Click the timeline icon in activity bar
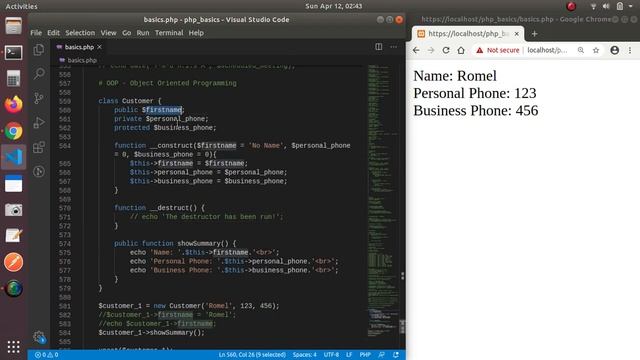The height and width of the screenshot is (360, 640). point(39,171)
